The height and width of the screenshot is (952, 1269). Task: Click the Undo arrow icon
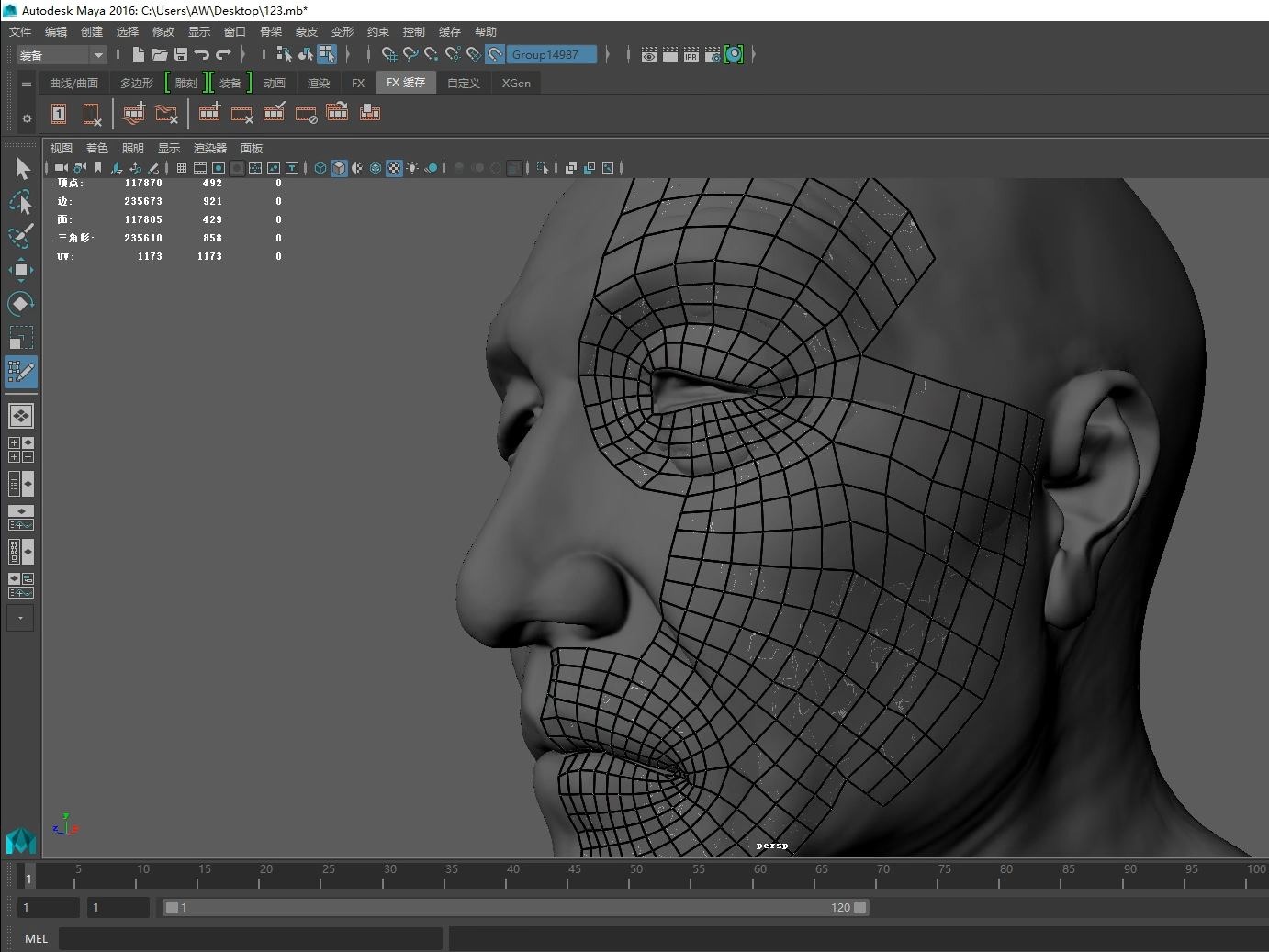tap(202, 55)
